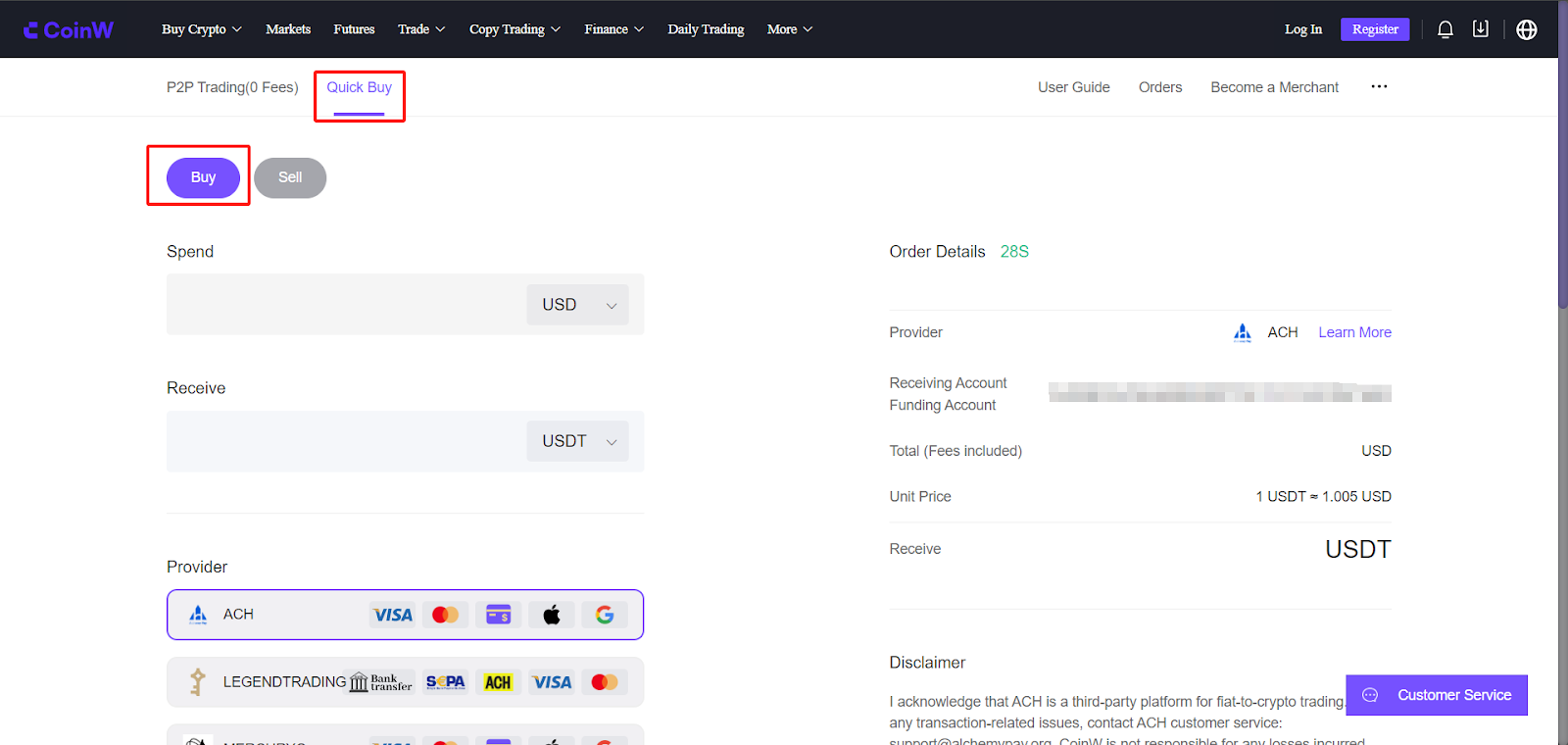Screen dimensions: 1568x745
Task: Expand the More menu
Action: point(790,29)
